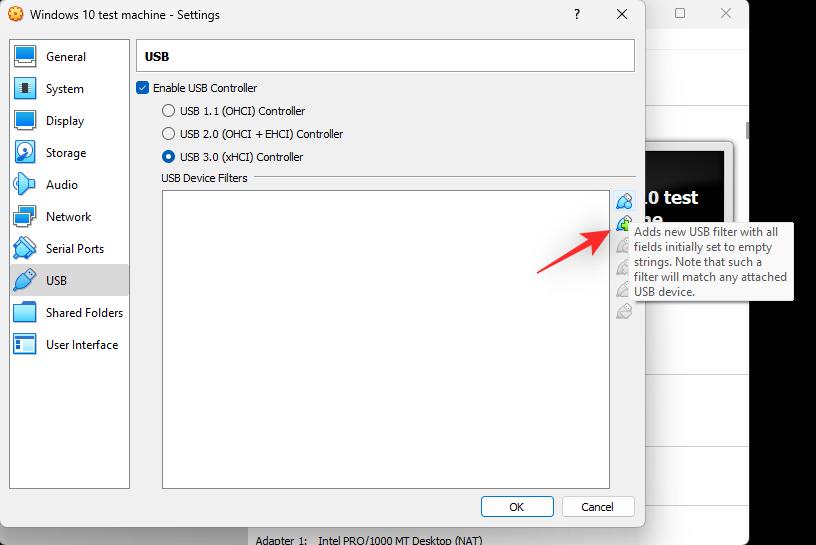The height and width of the screenshot is (545, 816).
Task: Go to the Network settings page
Action: (69, 217)
